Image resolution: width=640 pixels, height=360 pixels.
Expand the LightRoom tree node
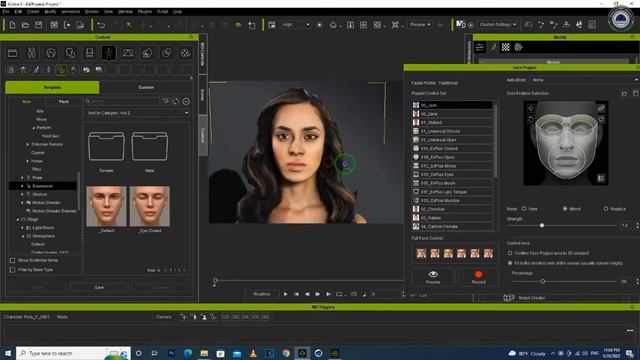coord(22,228)
